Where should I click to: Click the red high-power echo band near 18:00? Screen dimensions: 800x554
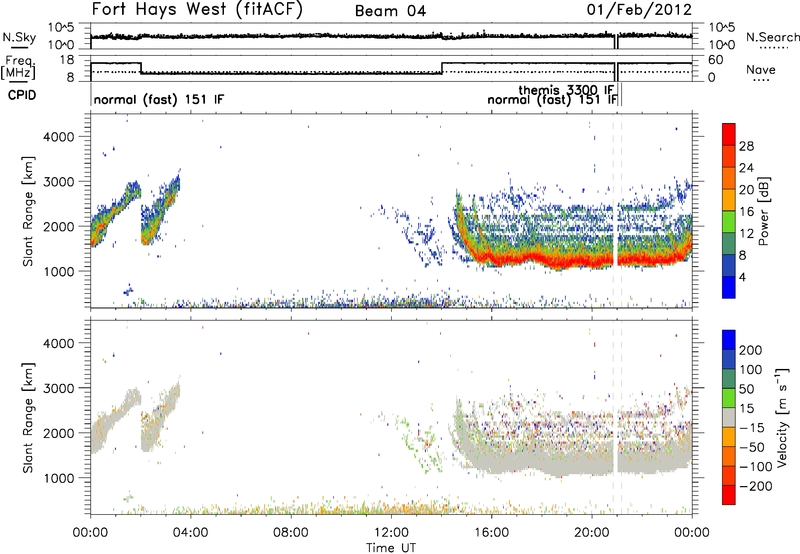[541, 259]
